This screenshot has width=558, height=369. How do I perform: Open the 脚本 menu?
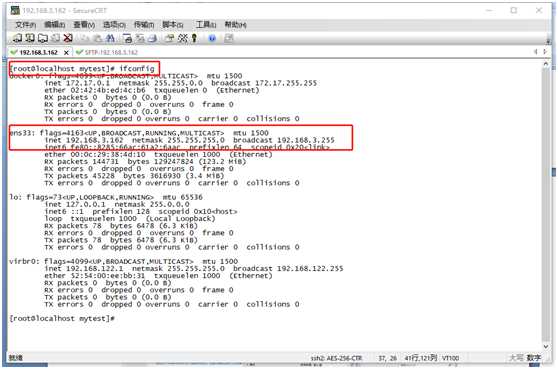point(173,25)
